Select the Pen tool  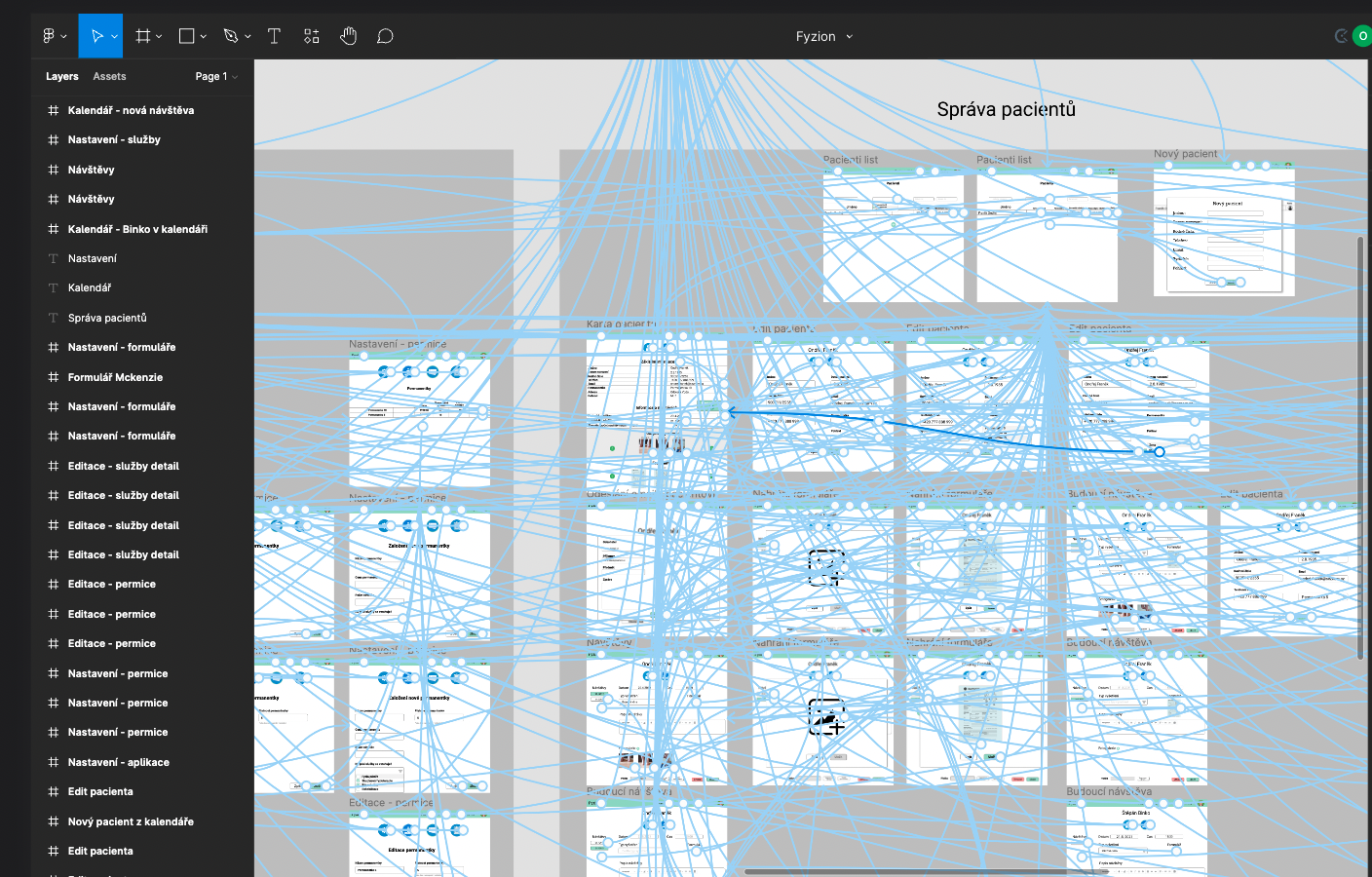pyautogui.click(x=231, y=36)
